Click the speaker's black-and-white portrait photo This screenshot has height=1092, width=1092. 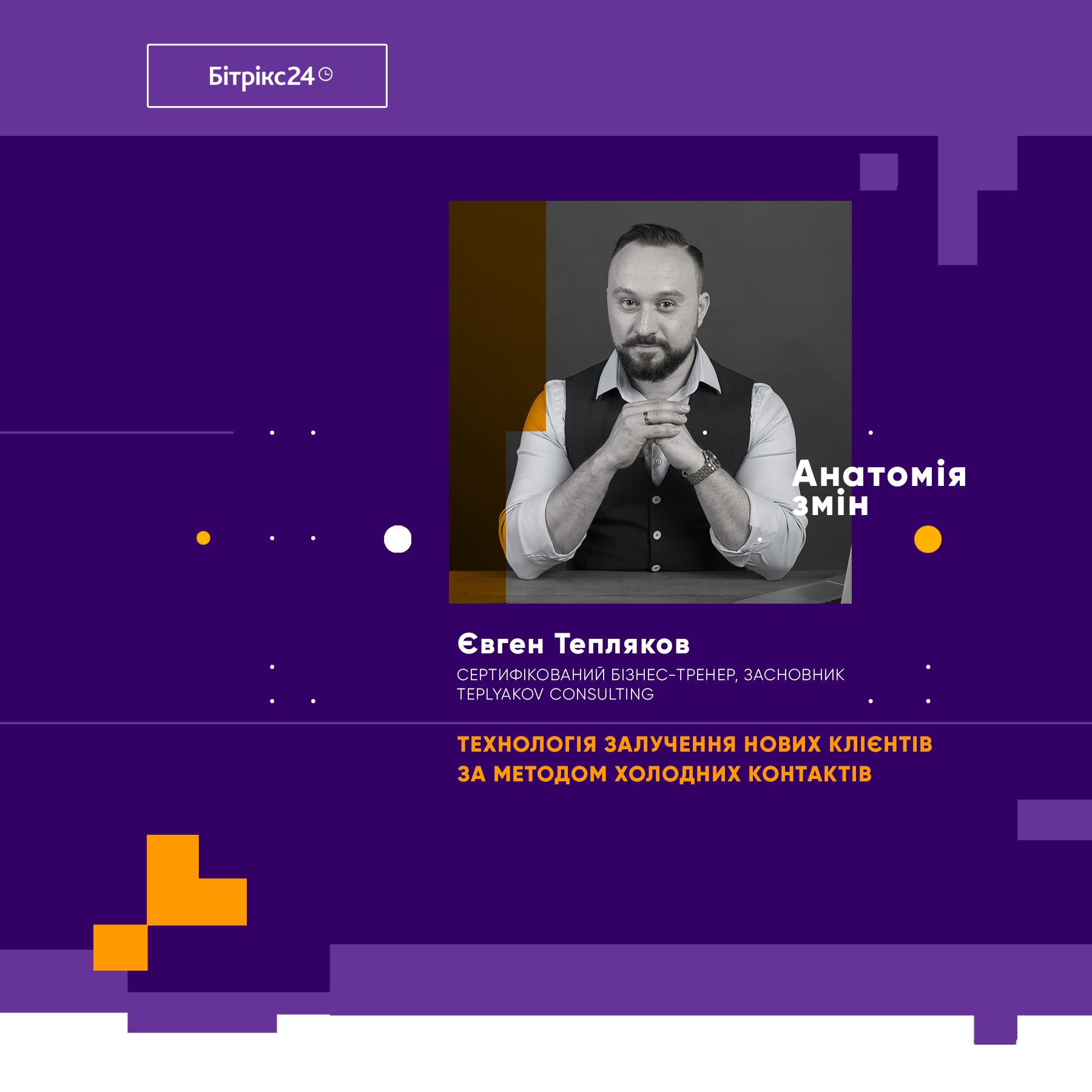[x=650, y=402]
